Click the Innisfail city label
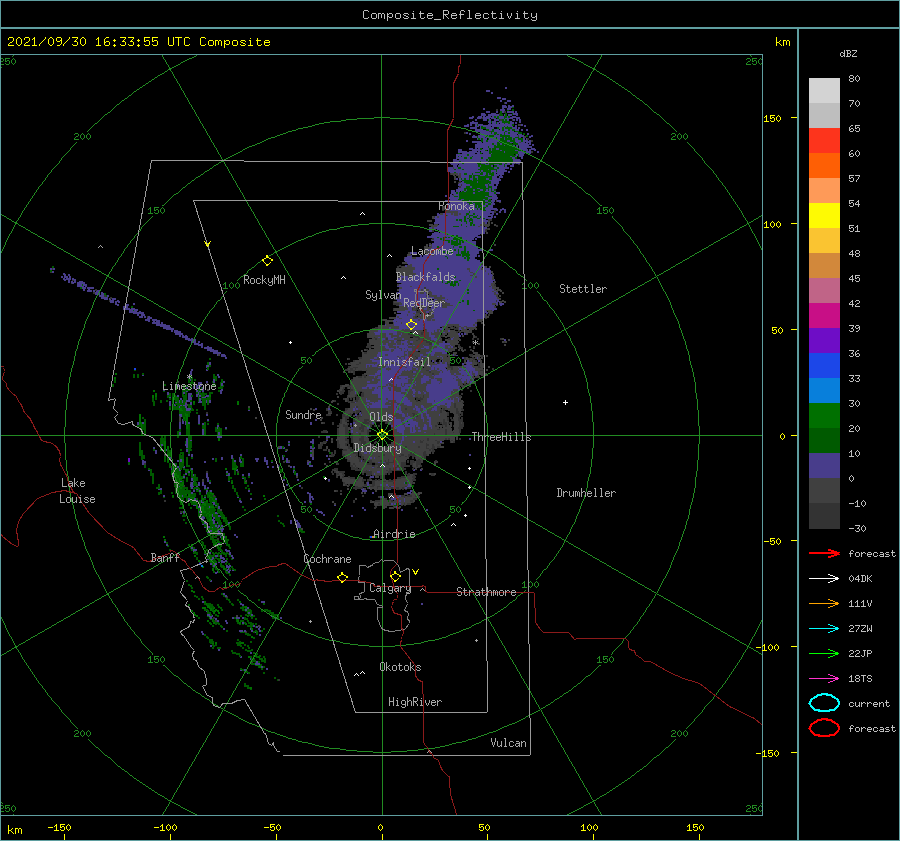The image size is (900, 841). (404, 362)
